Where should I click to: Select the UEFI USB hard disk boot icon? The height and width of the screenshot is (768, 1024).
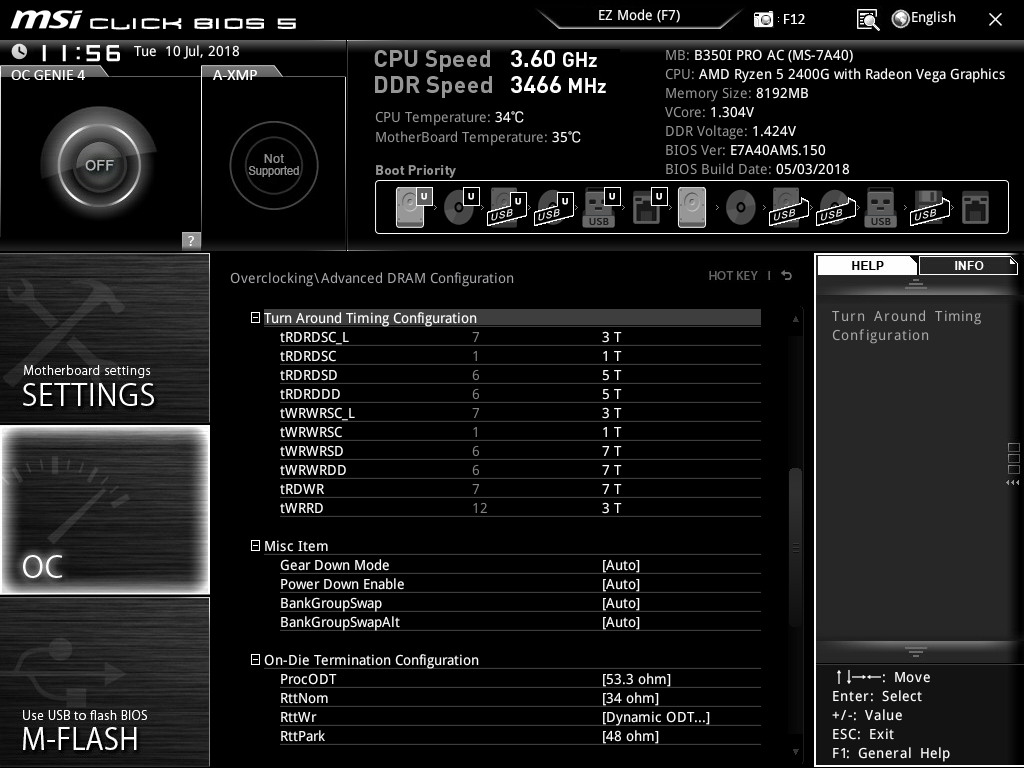[x=507, y=207]
